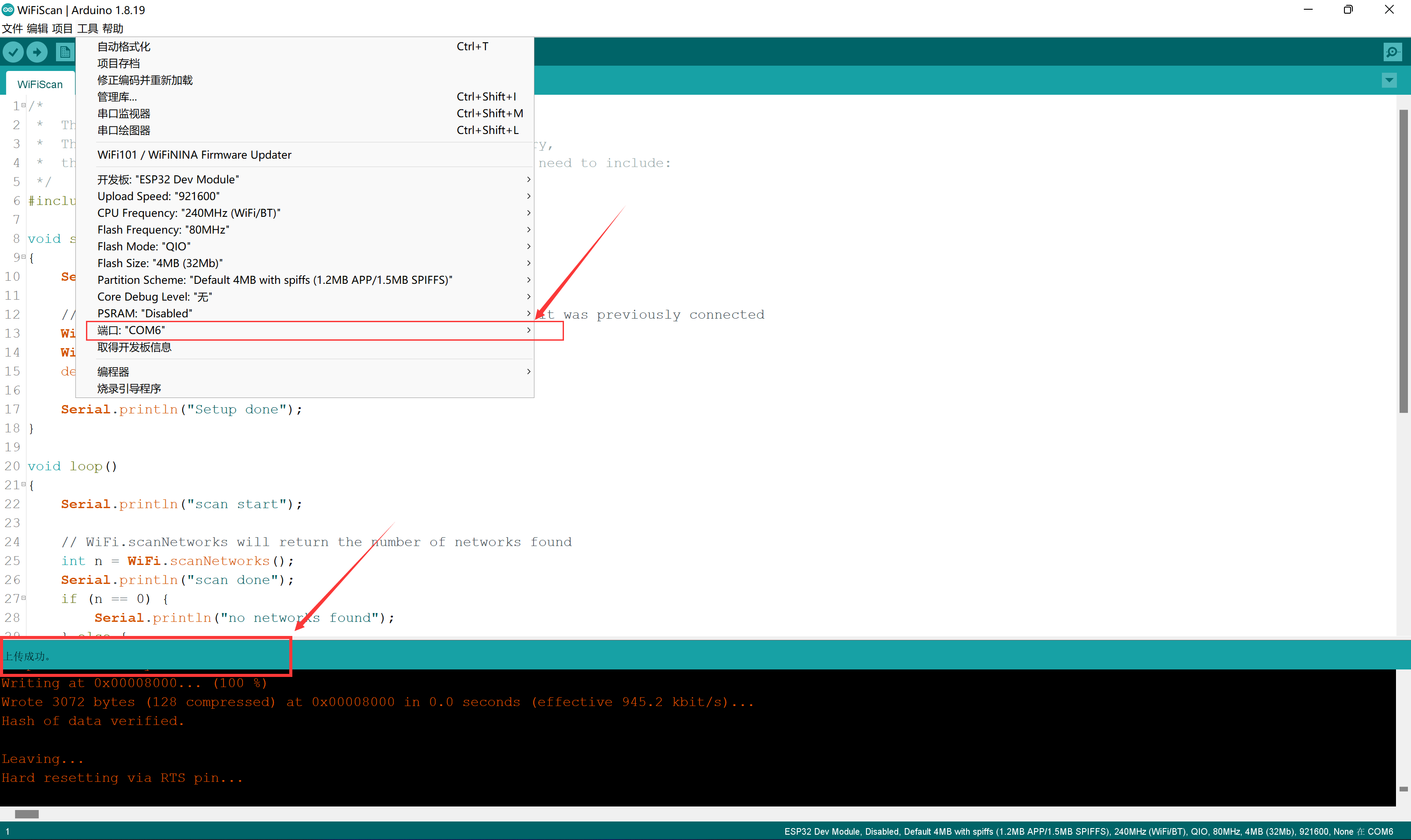Click the Upload arrow toolbar icon
Screen dimensions: 1411x840
[x=37, y=52]
